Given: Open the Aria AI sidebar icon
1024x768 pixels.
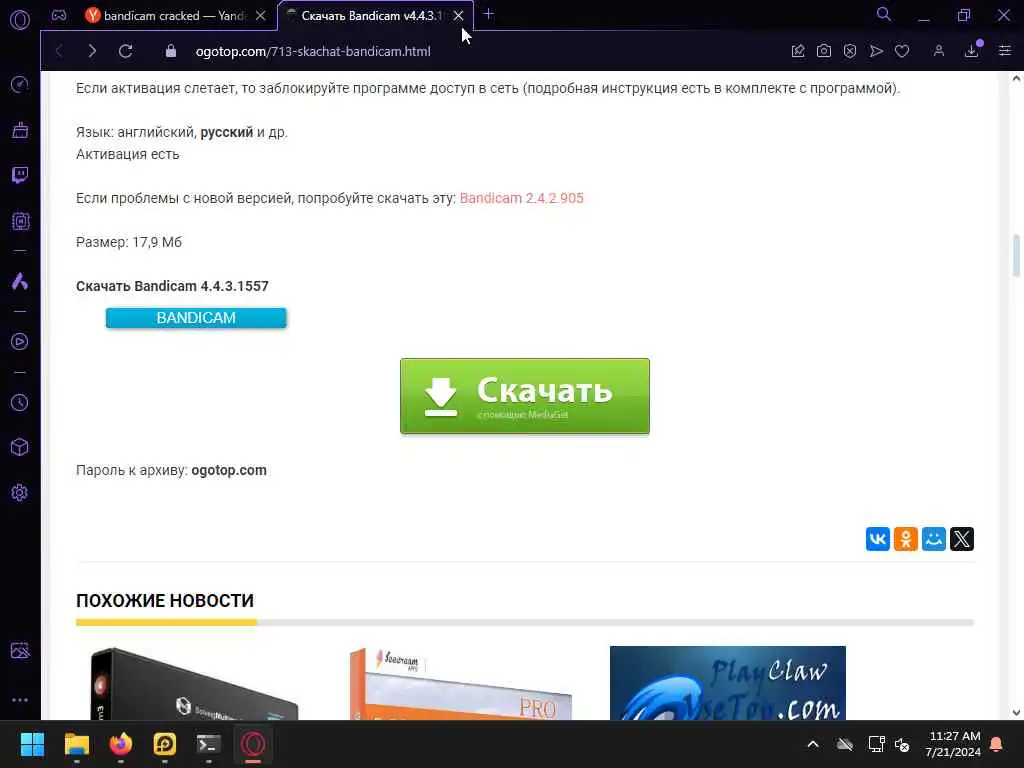Looking at the screenshot, I should pos(20,281).
